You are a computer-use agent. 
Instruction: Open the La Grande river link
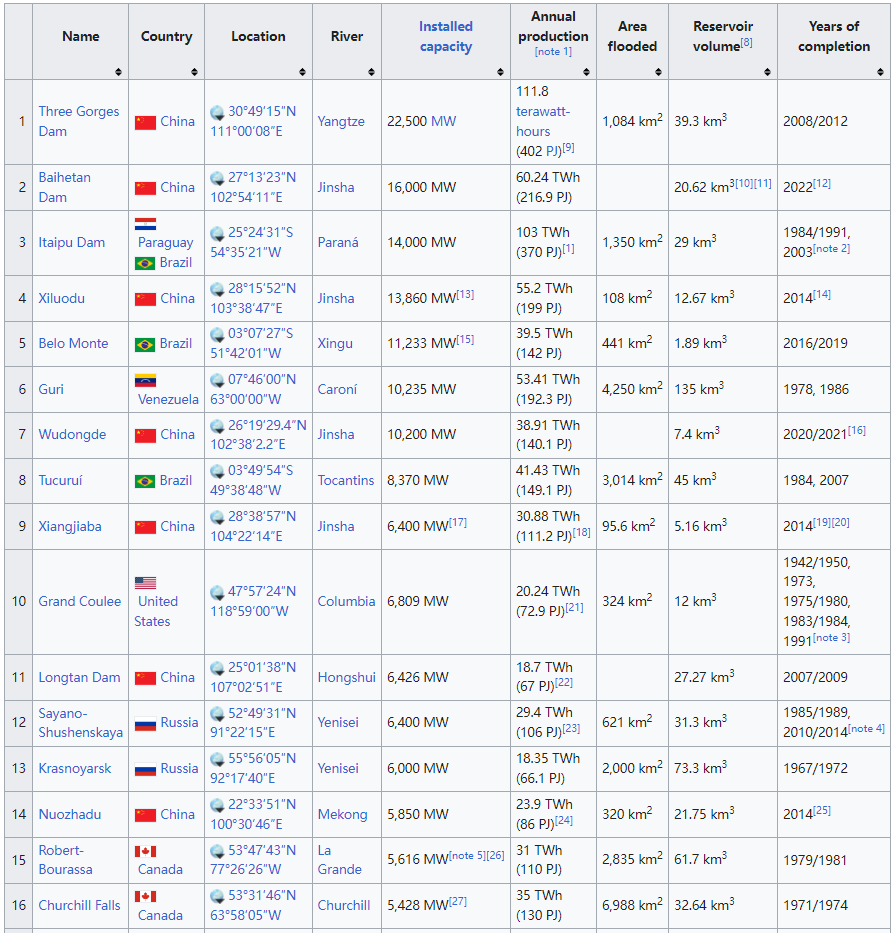(x=339, y=860)
